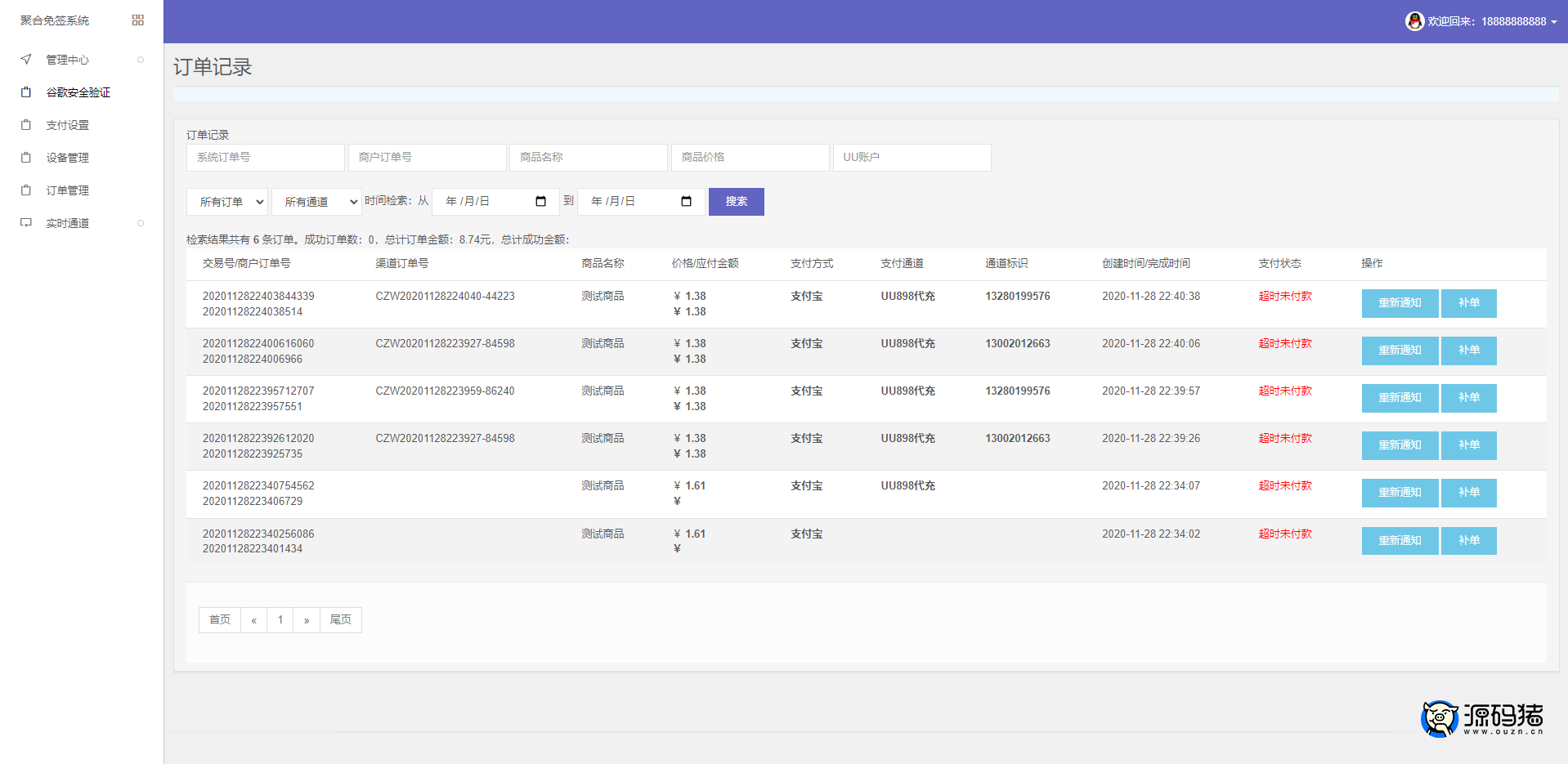Focus the 系统订单号 input field
1568x764 pixels.
coord(265,158)
